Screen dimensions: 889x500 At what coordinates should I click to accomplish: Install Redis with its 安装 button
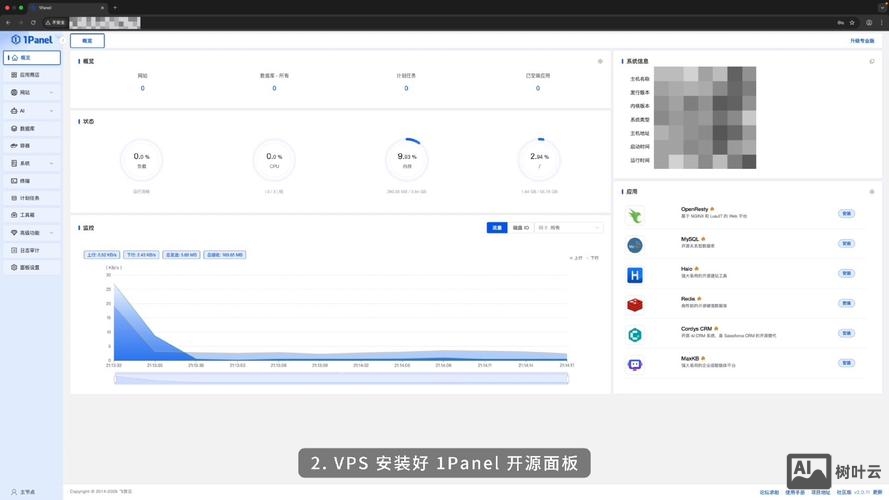pos(846,303)
